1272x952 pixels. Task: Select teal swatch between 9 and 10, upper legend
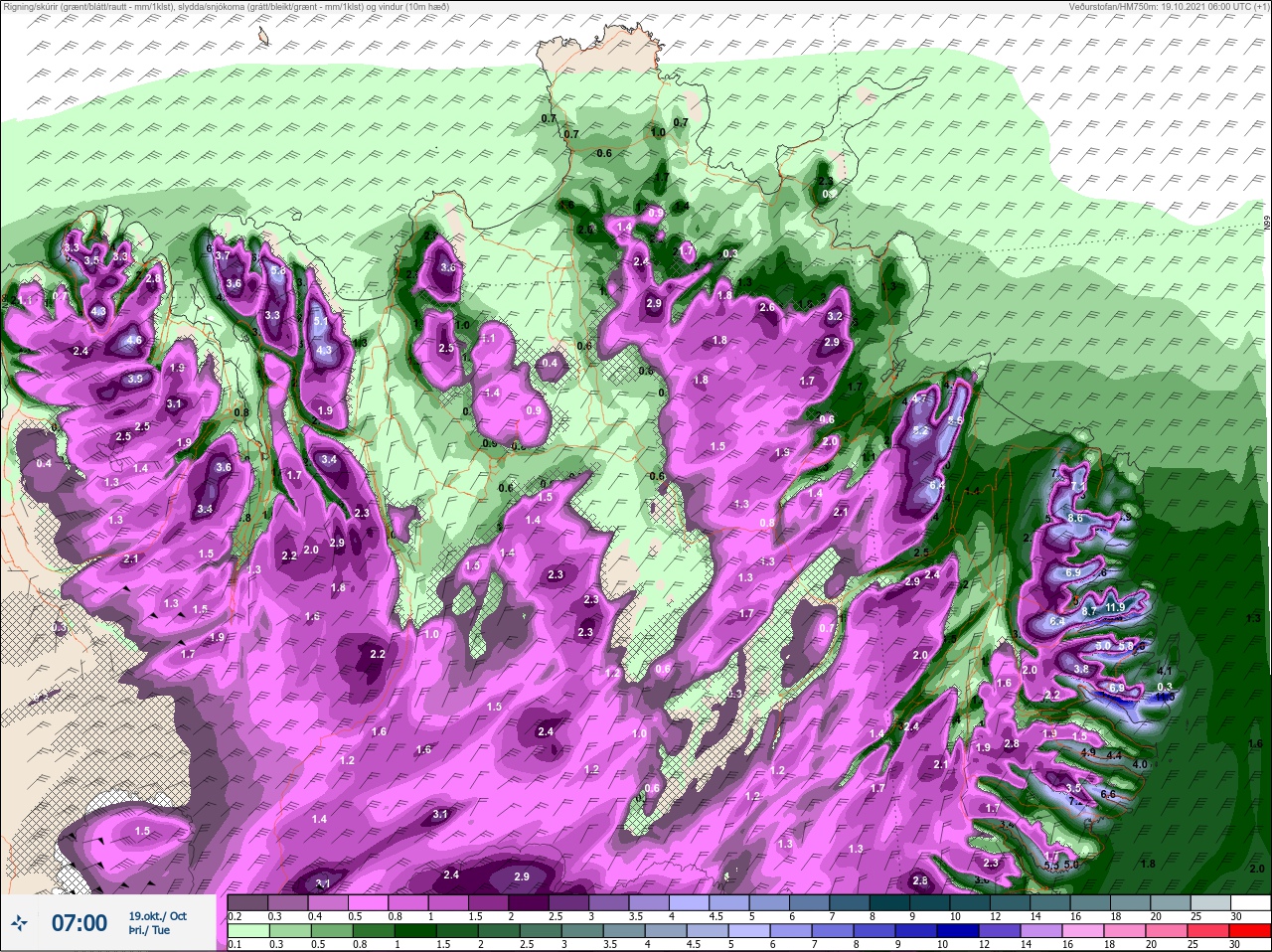pyautogui.click(x=932, y=903)
